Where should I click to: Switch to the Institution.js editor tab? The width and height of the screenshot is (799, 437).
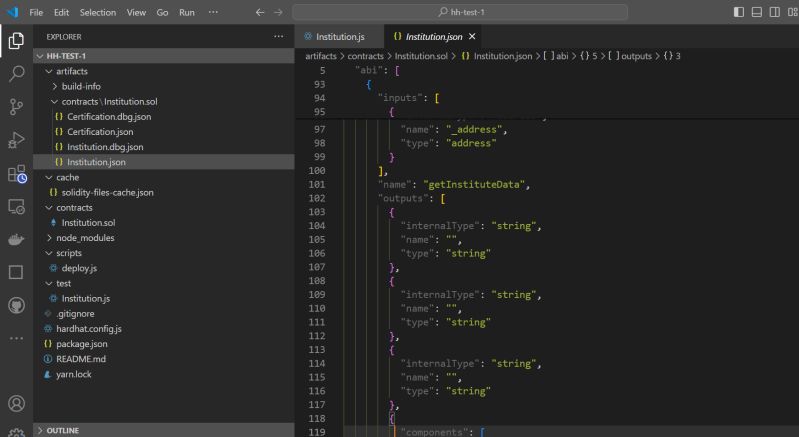[x=339, y=36]
